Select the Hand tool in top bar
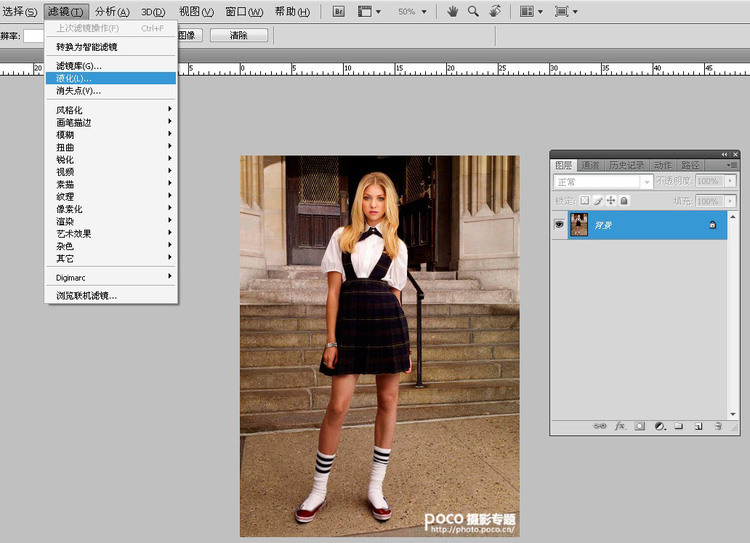 (x=452, y=11)
